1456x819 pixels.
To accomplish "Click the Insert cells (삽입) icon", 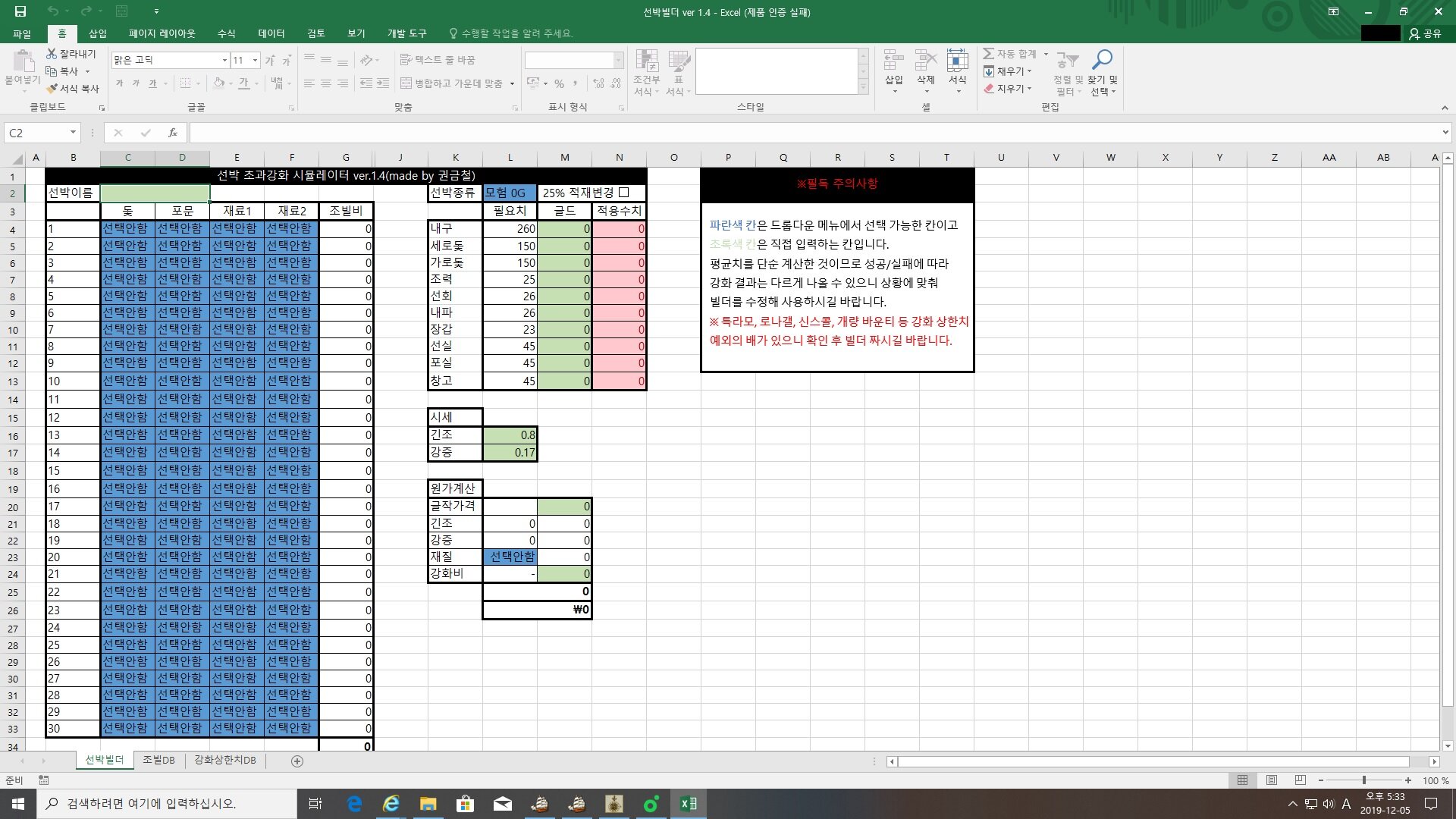I will [x=894, y=61].
